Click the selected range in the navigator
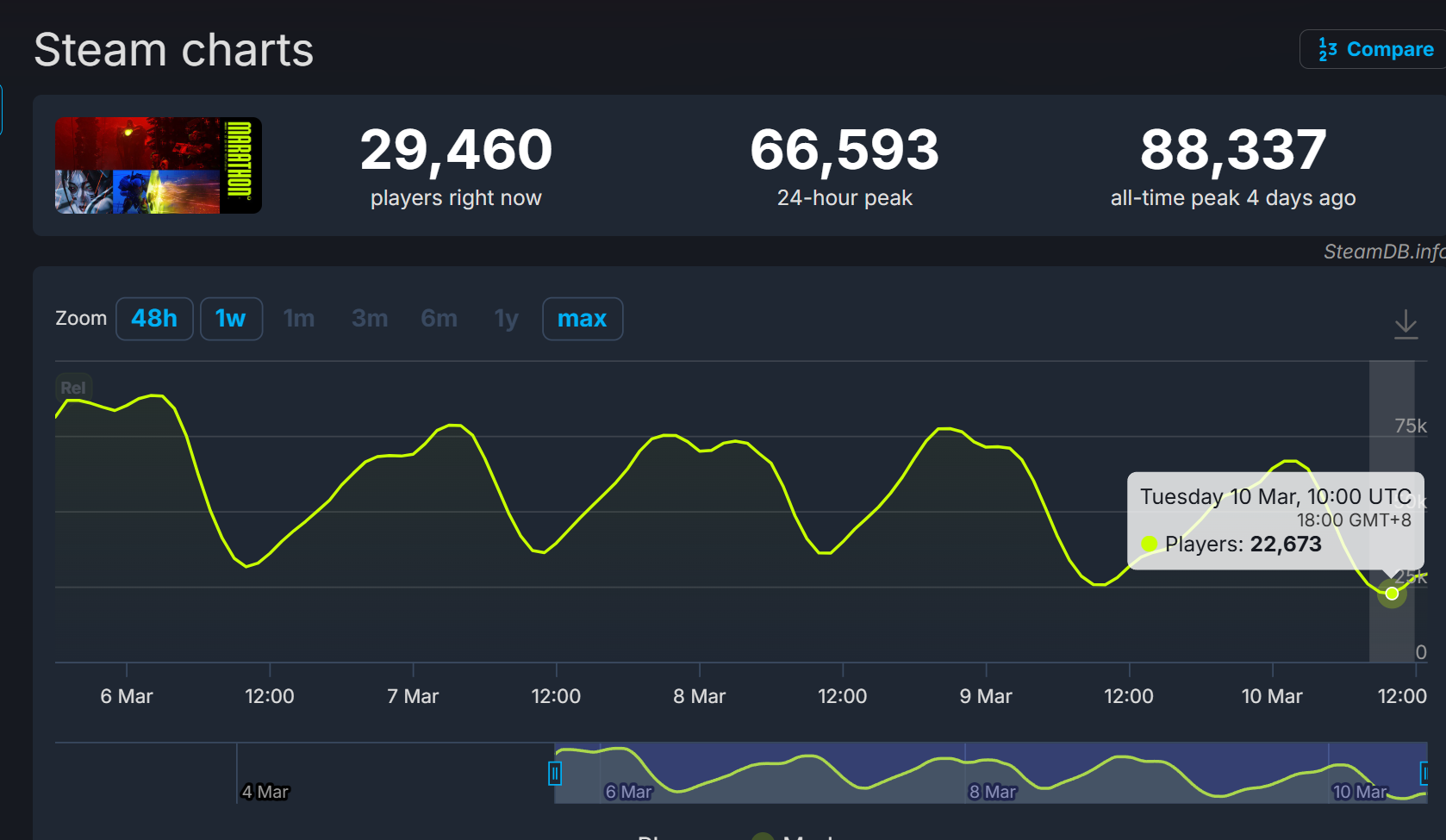Image resolution: width=1446 pixels, height=840 pixels. (x=989, y=773)
